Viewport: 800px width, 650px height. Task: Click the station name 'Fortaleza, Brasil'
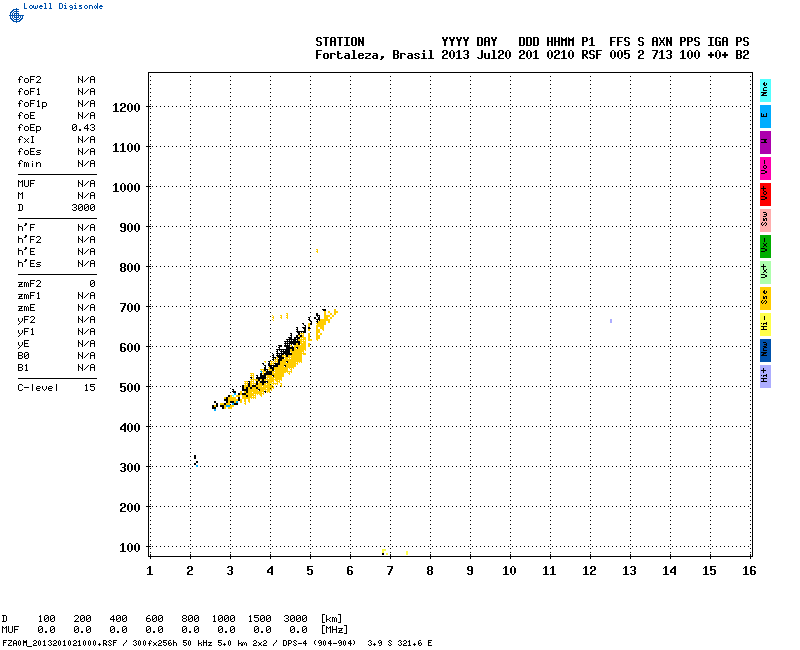pos(374,55)
